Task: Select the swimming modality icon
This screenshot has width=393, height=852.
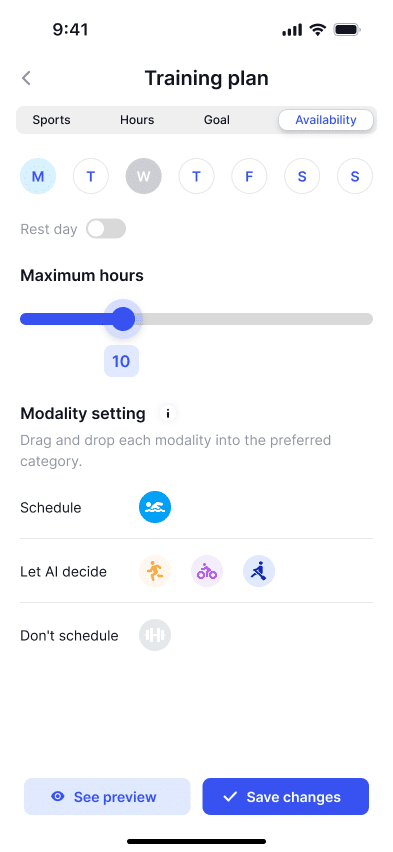Action: [155, 508]
